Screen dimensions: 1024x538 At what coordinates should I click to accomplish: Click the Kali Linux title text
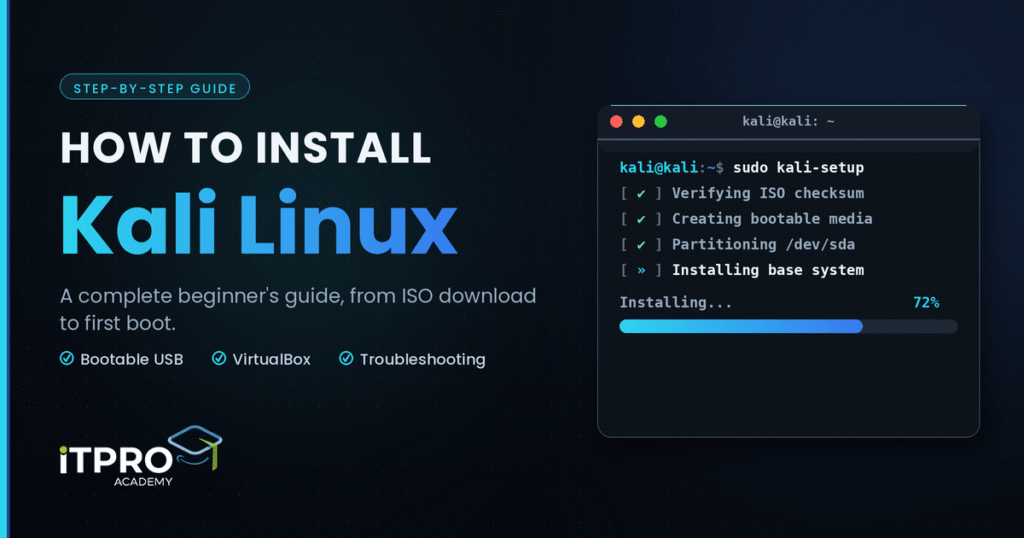(x=259, y=223)
